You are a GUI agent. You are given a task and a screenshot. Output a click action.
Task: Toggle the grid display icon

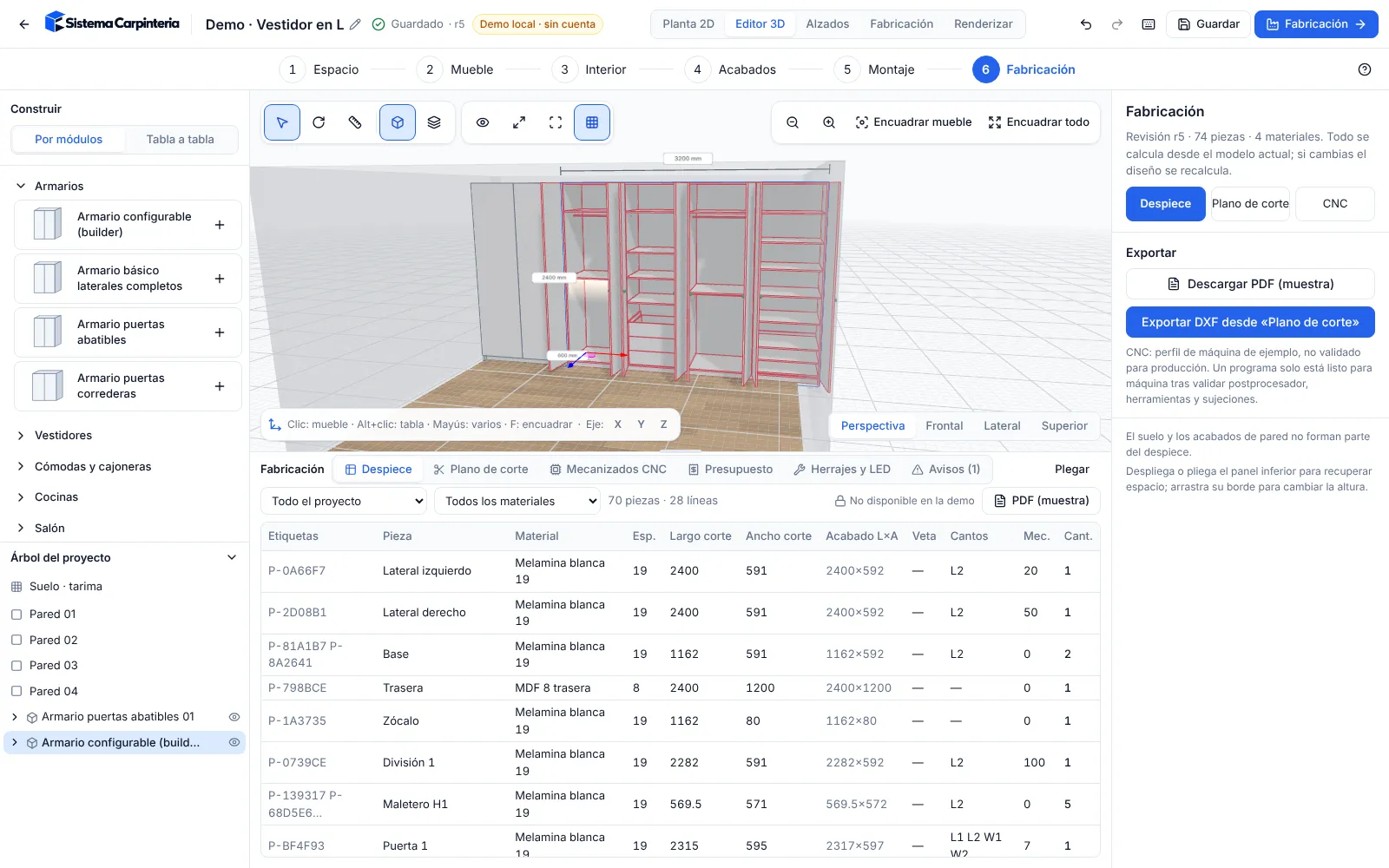pyautogui.click(x=592, y=122)
